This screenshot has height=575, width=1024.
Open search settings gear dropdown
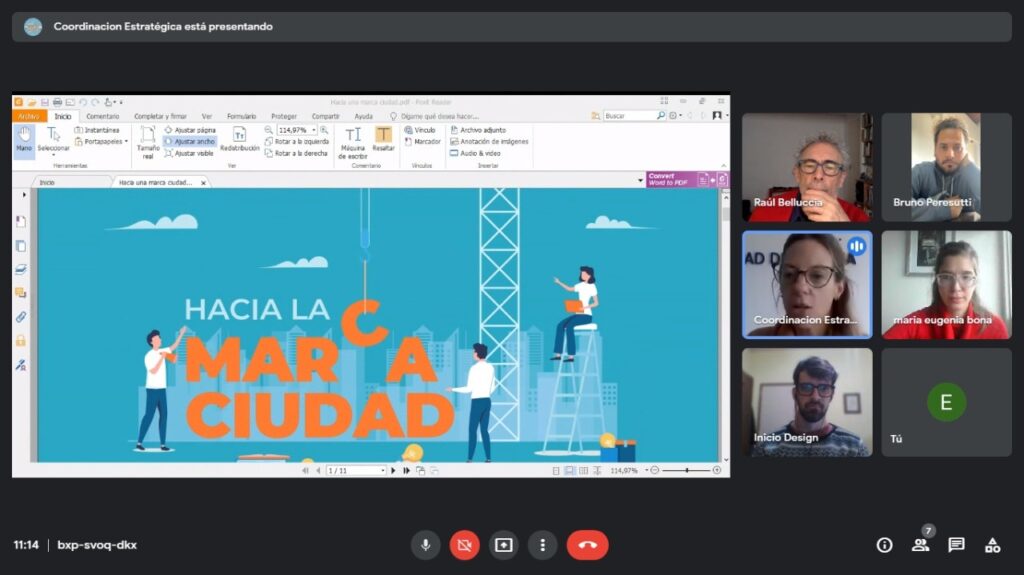pos(675,116)
